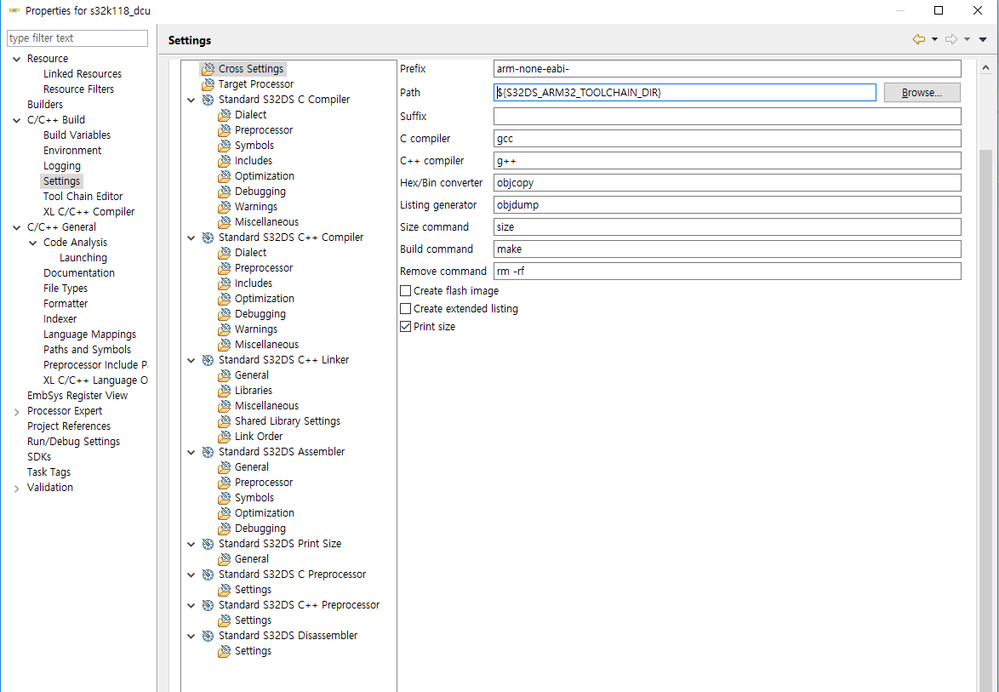Expand the Validation category
The image size is (999, 692).
[x=17, y=488]
